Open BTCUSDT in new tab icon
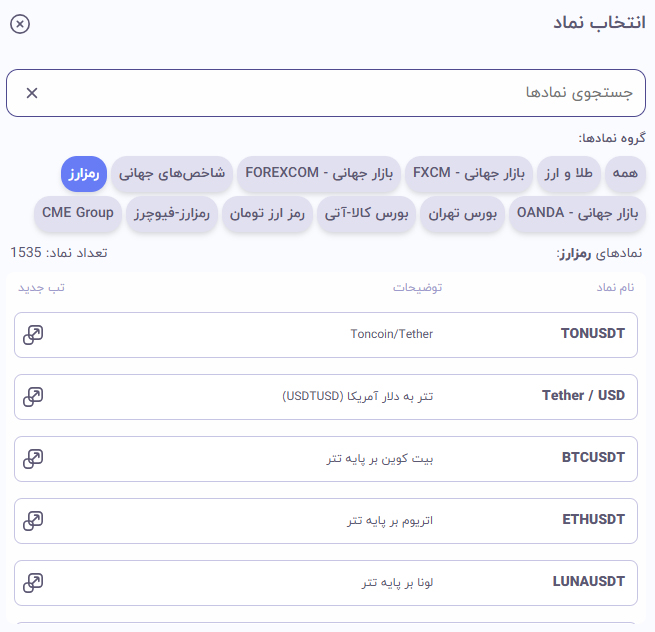 point(33,459)
